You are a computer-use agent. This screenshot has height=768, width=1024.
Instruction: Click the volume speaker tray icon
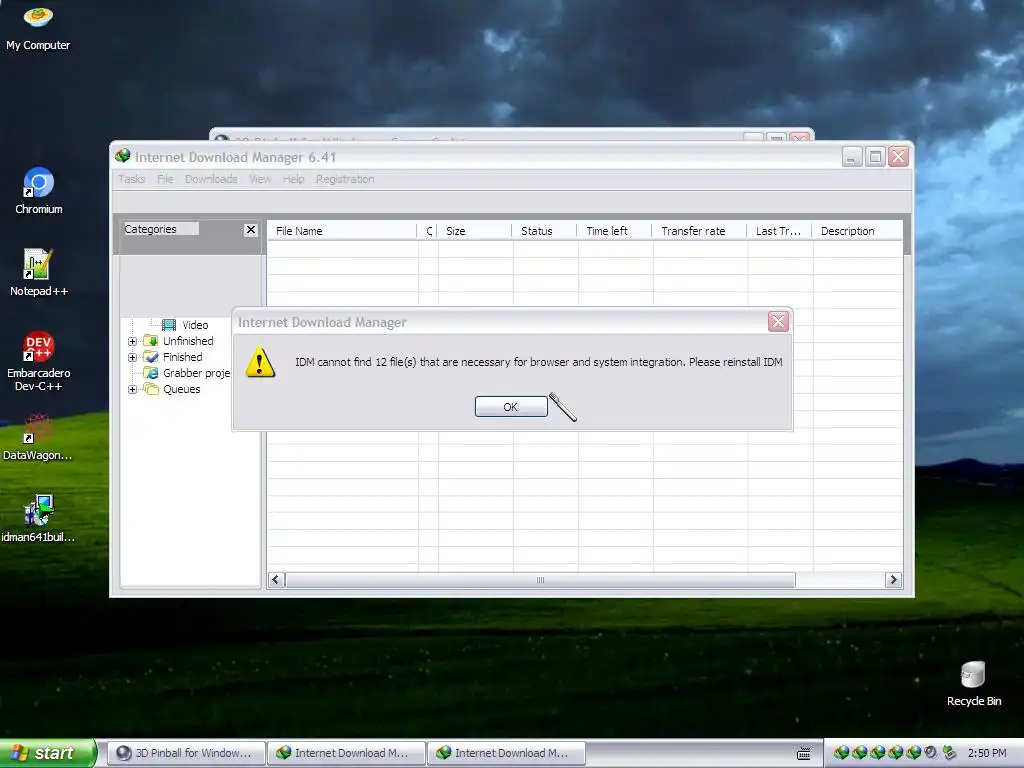tap(931, 752)
